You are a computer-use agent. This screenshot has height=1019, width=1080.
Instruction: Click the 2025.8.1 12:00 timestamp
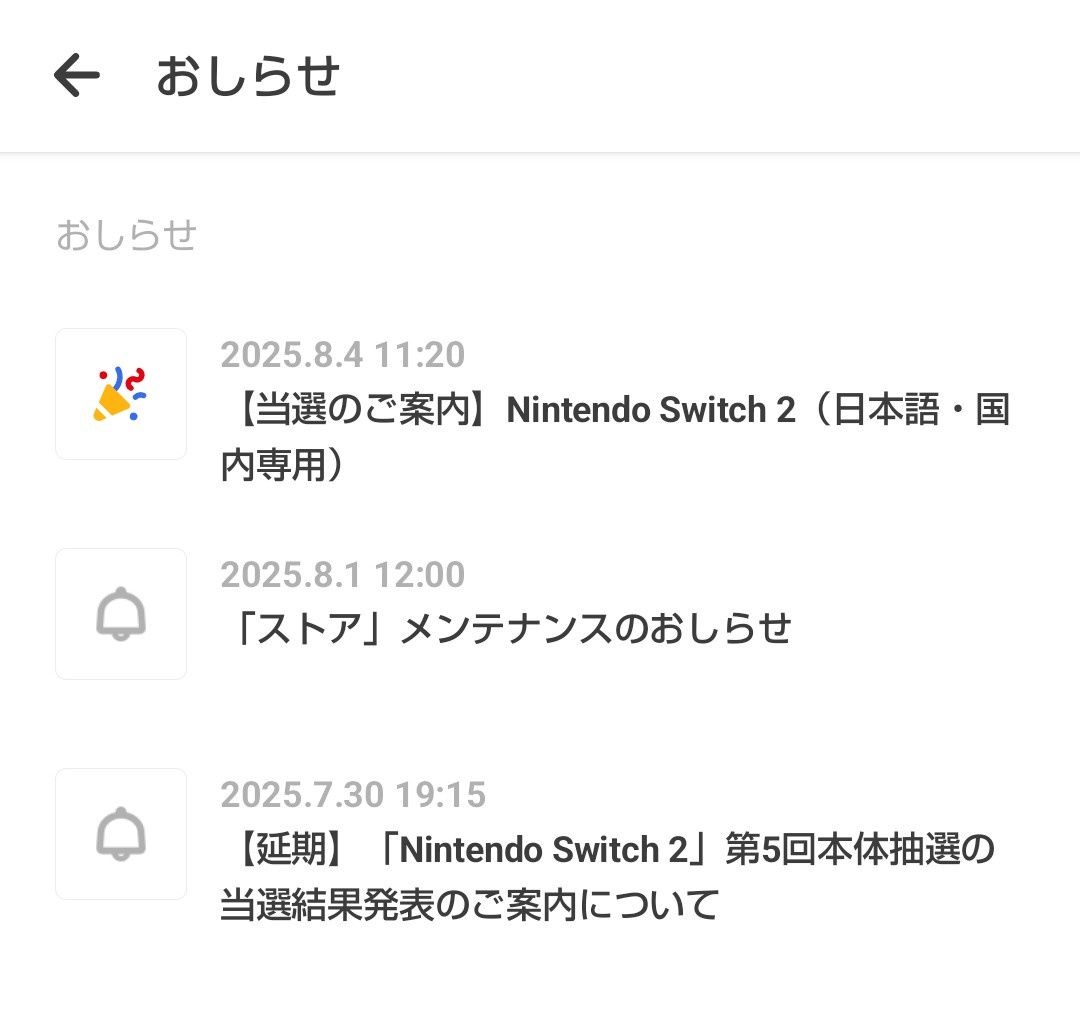coord(342,575)
